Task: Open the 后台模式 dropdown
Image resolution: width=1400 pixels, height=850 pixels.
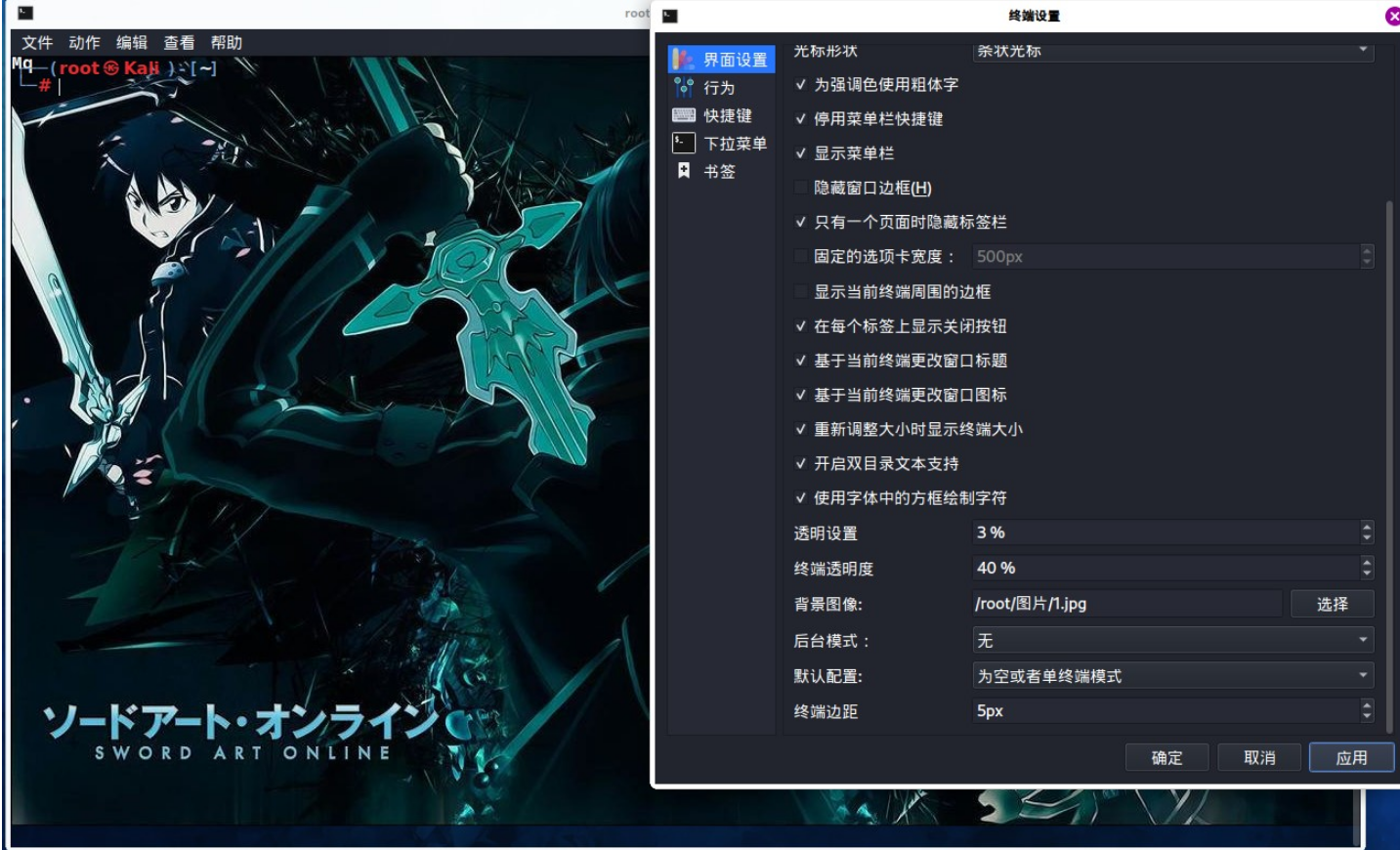Action: pyautogui.click(x=1173, y=640)
